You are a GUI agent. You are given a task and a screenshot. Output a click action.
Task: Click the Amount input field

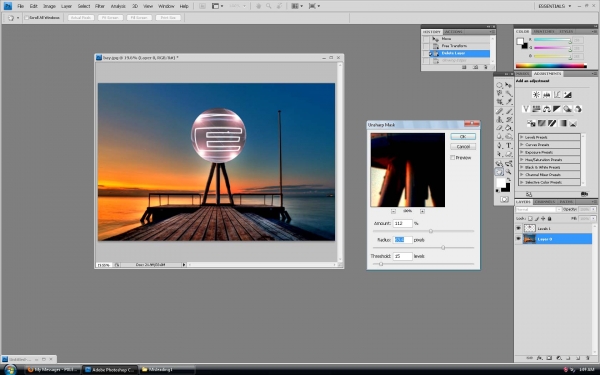(x=403, y=223)
